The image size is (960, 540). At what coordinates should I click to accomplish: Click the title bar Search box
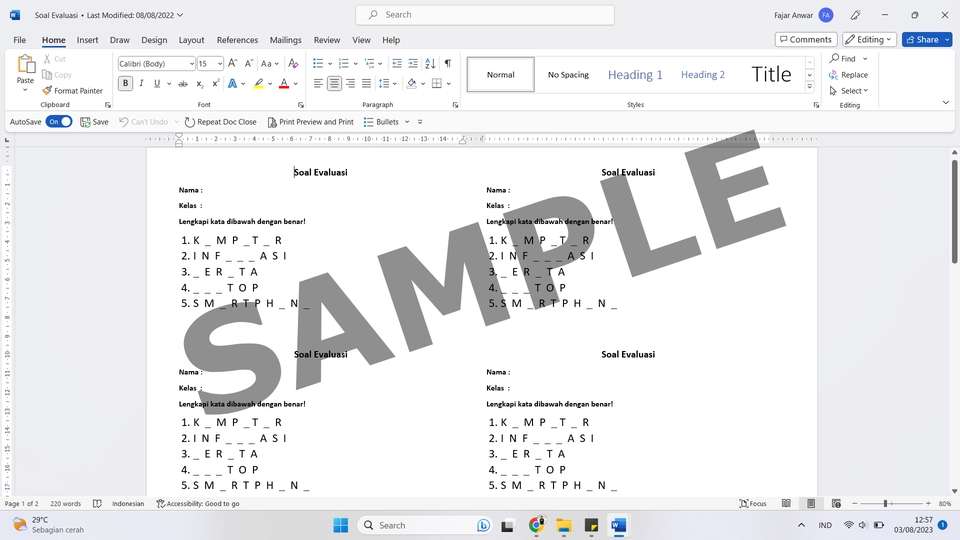485,15
